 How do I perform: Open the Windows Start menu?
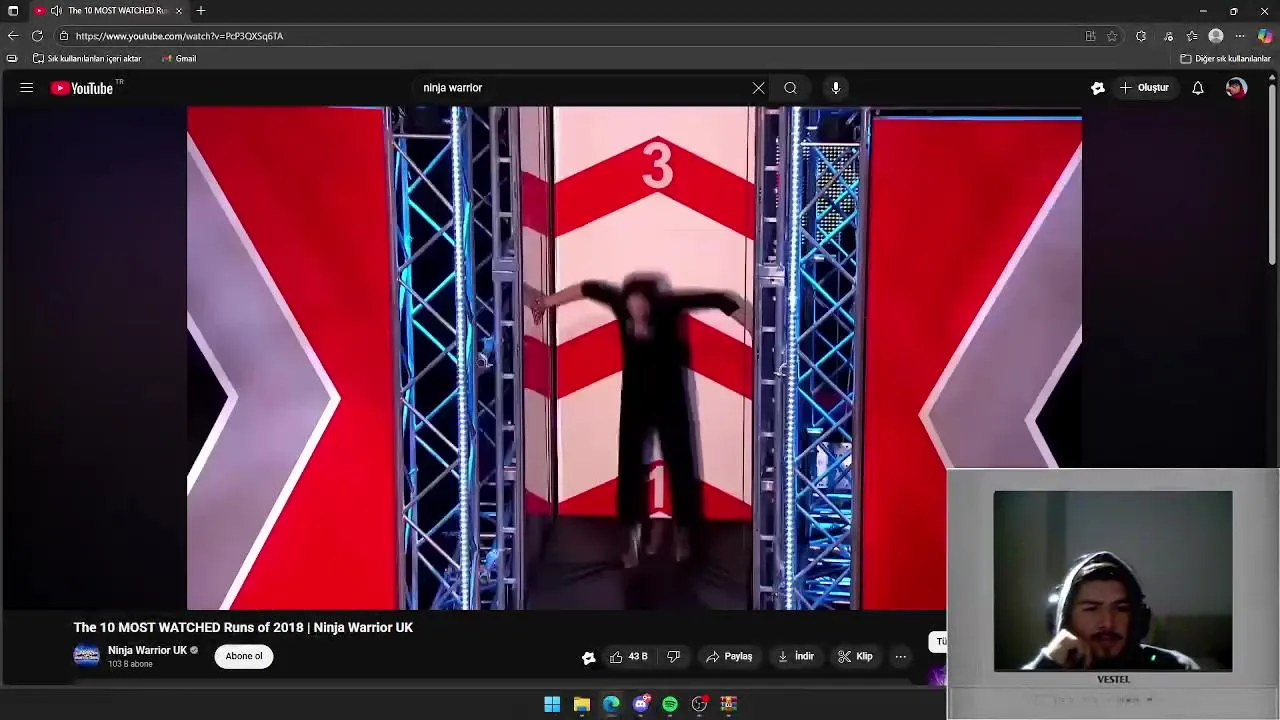point(552,704)
